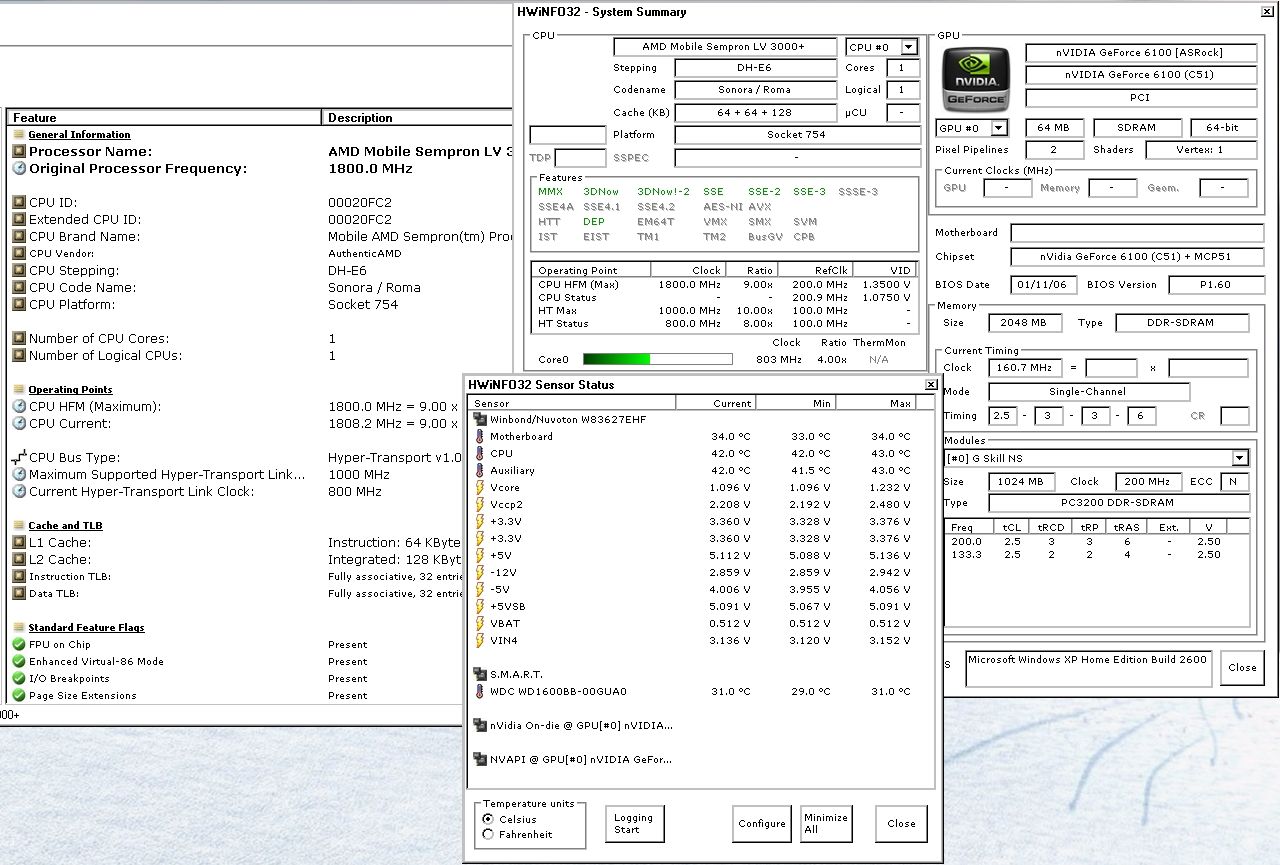Image resolution: width=1280 pixels, height=865 pixels.
Task: Click the General Information folder icon
Action: [x=19, y=134]
